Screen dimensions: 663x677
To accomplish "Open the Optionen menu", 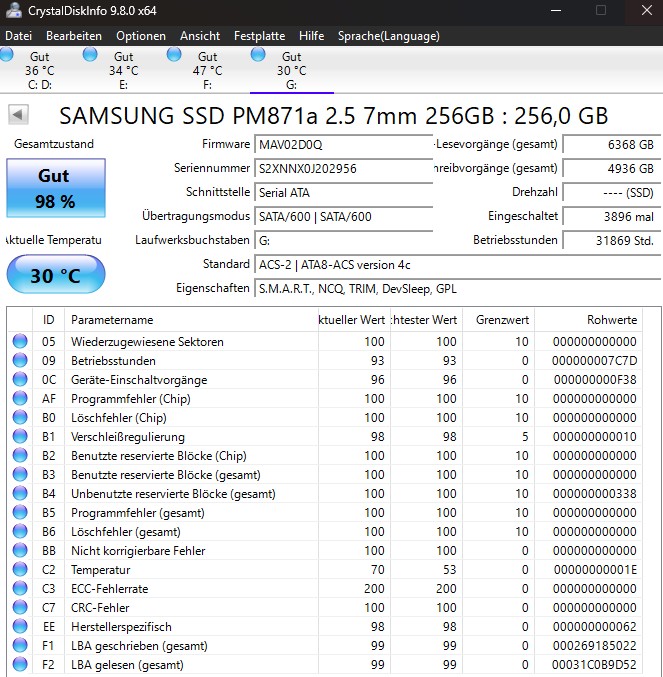I will coord(141,36).
